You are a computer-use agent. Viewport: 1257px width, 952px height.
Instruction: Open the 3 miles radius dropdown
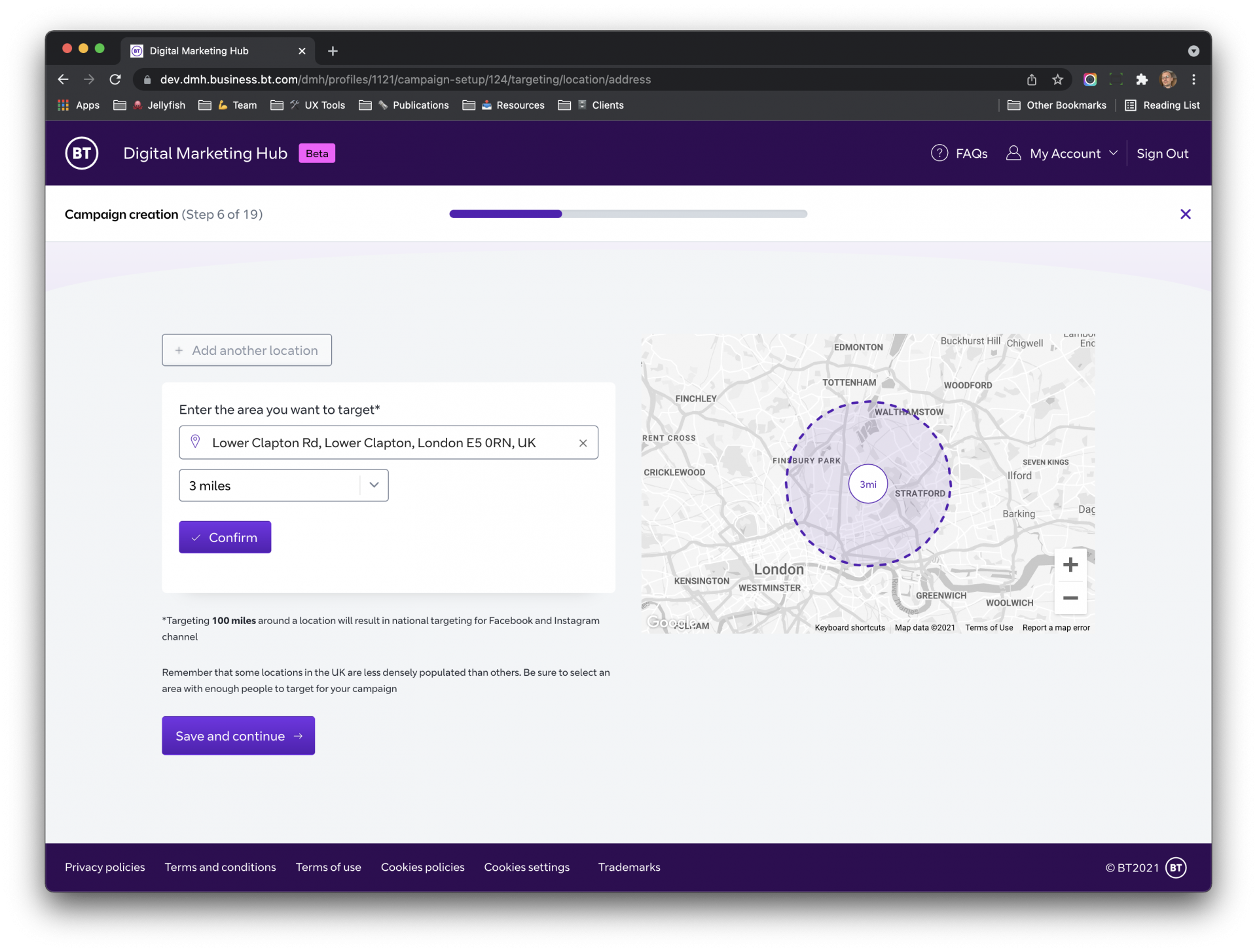pos(283,485)
